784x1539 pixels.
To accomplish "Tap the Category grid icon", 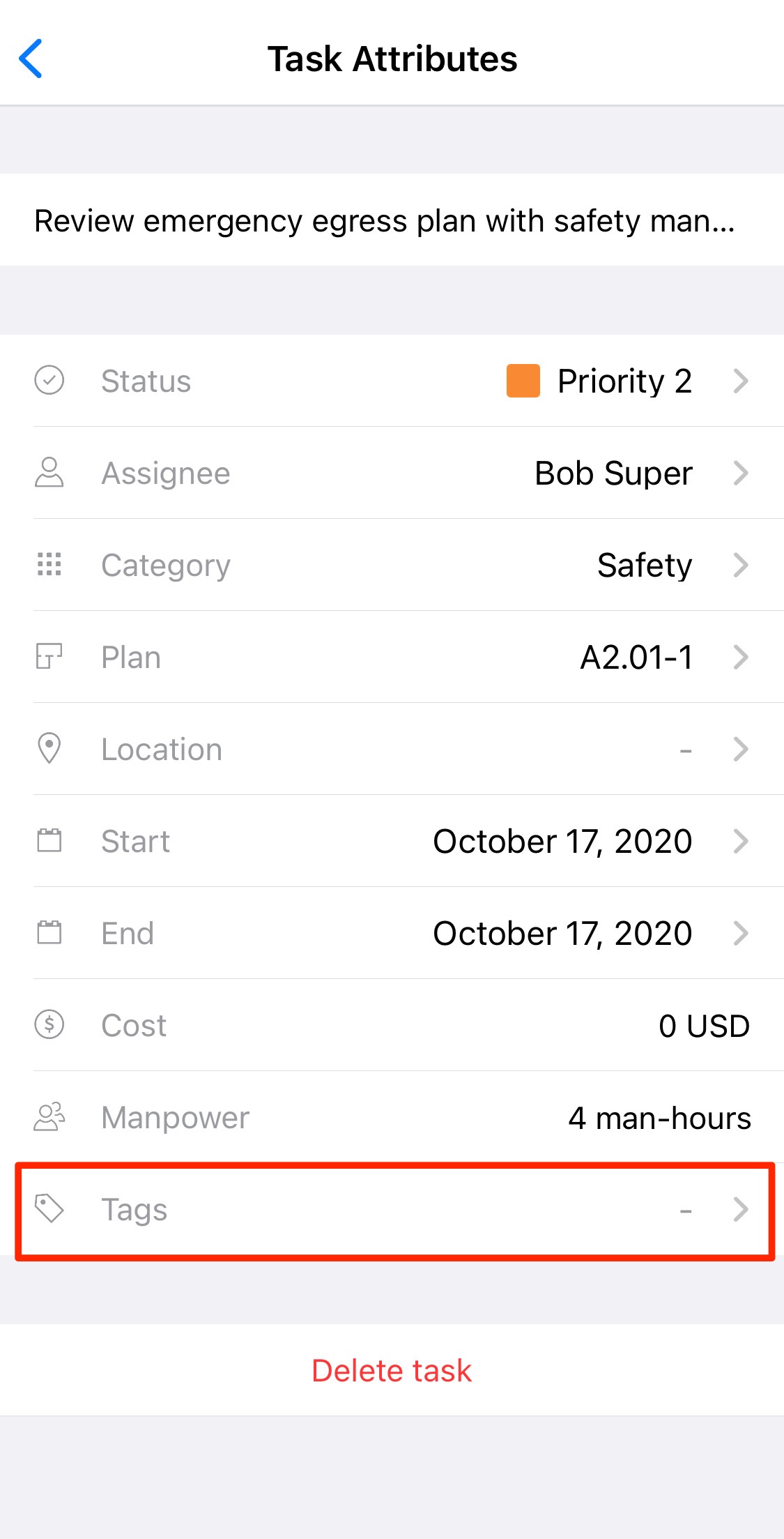I will (49, 564).
